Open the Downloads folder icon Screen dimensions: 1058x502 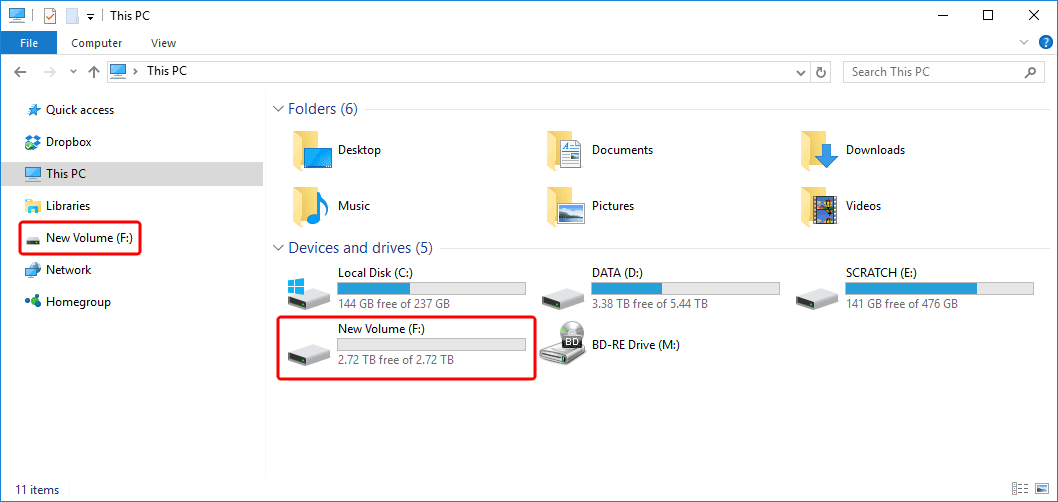(x=820, y=150)
